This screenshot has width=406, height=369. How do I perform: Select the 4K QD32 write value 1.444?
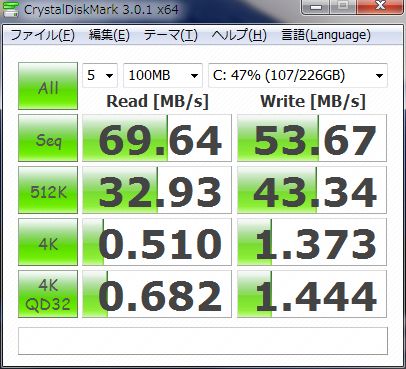pyautogui.click(x=312, y=294)
